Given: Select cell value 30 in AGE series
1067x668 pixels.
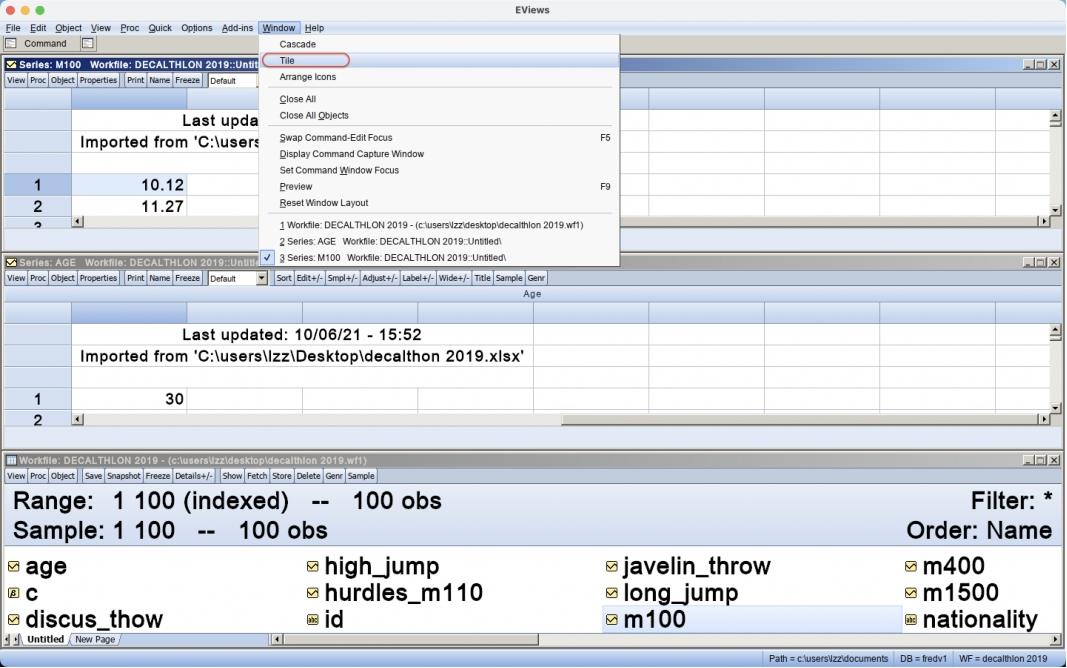Looking at the screenshot, I should [129, 399].
